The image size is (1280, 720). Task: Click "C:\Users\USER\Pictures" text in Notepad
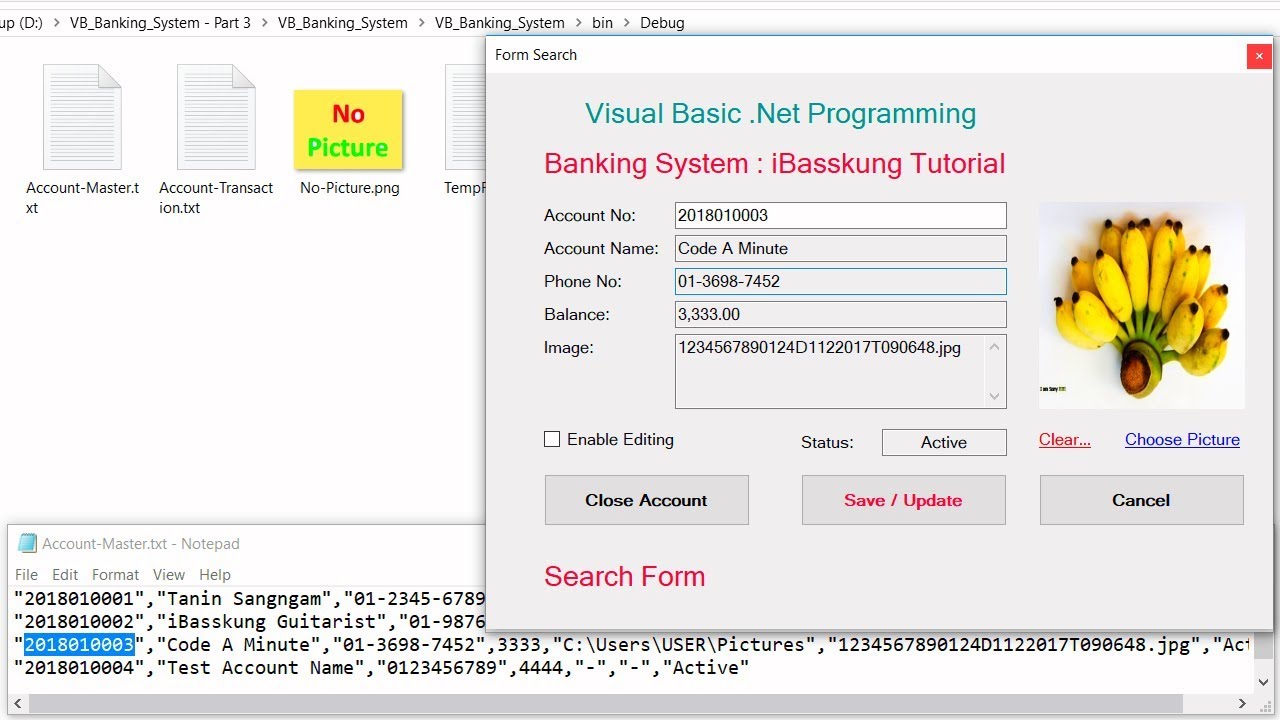[x=683, y=645]
